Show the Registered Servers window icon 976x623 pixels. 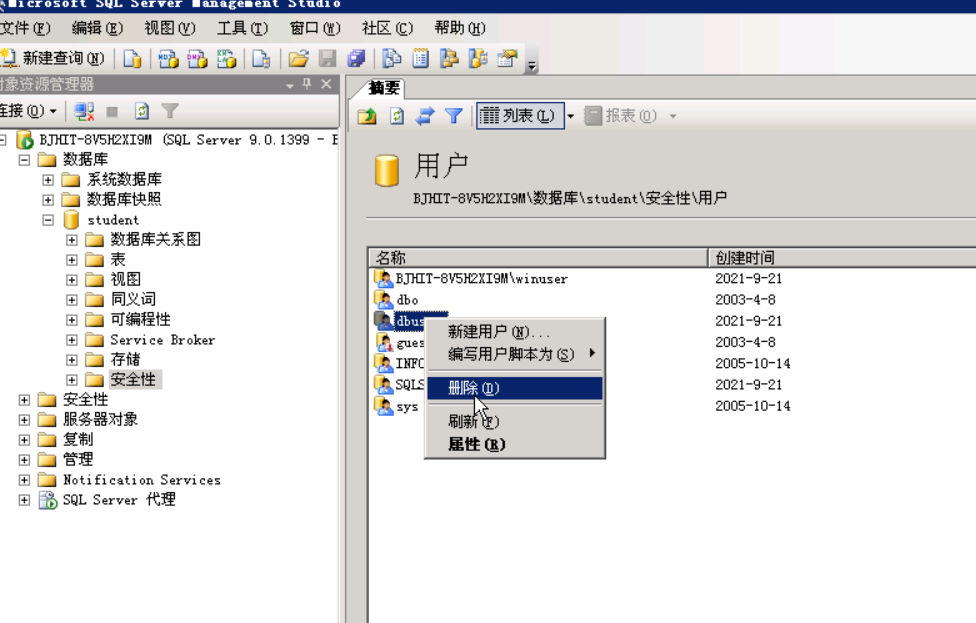point(392,59)
